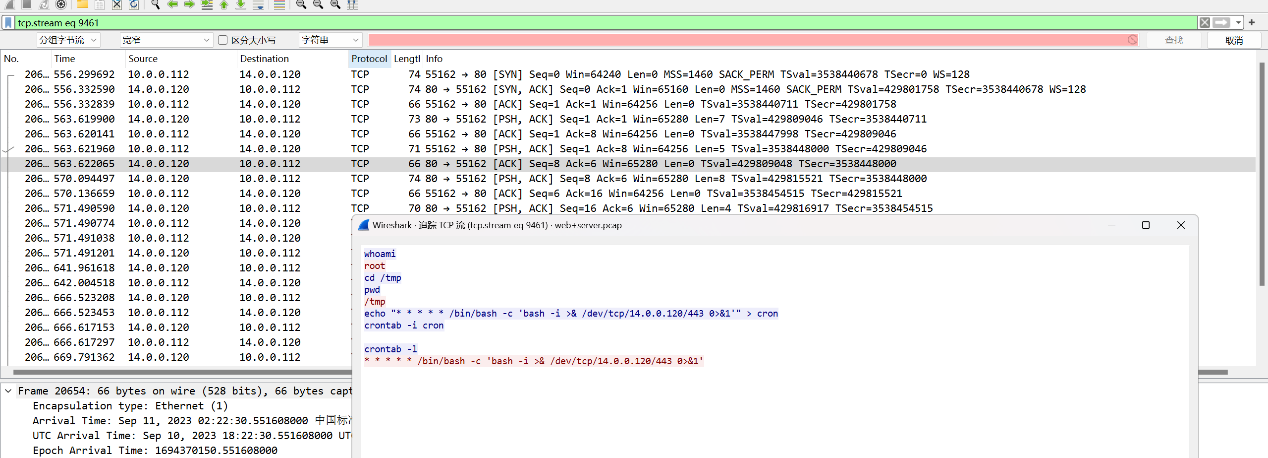Image resolution: width=1268 pixels, height=458 pixels.
Task: Open the 字符串 search type dropdown
Action: coord(329,40)
